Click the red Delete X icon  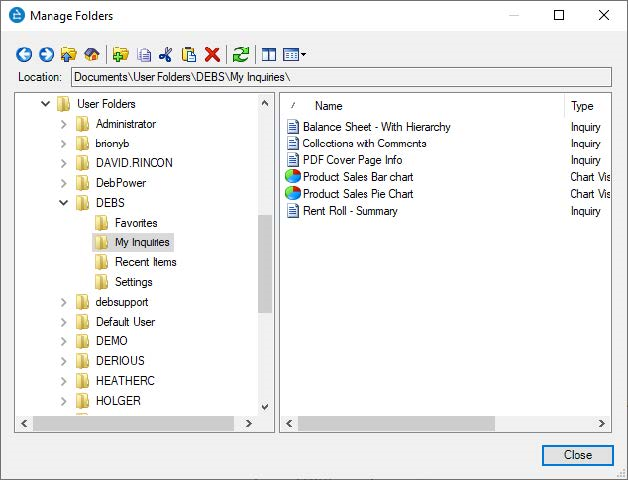tap(212, 55)
